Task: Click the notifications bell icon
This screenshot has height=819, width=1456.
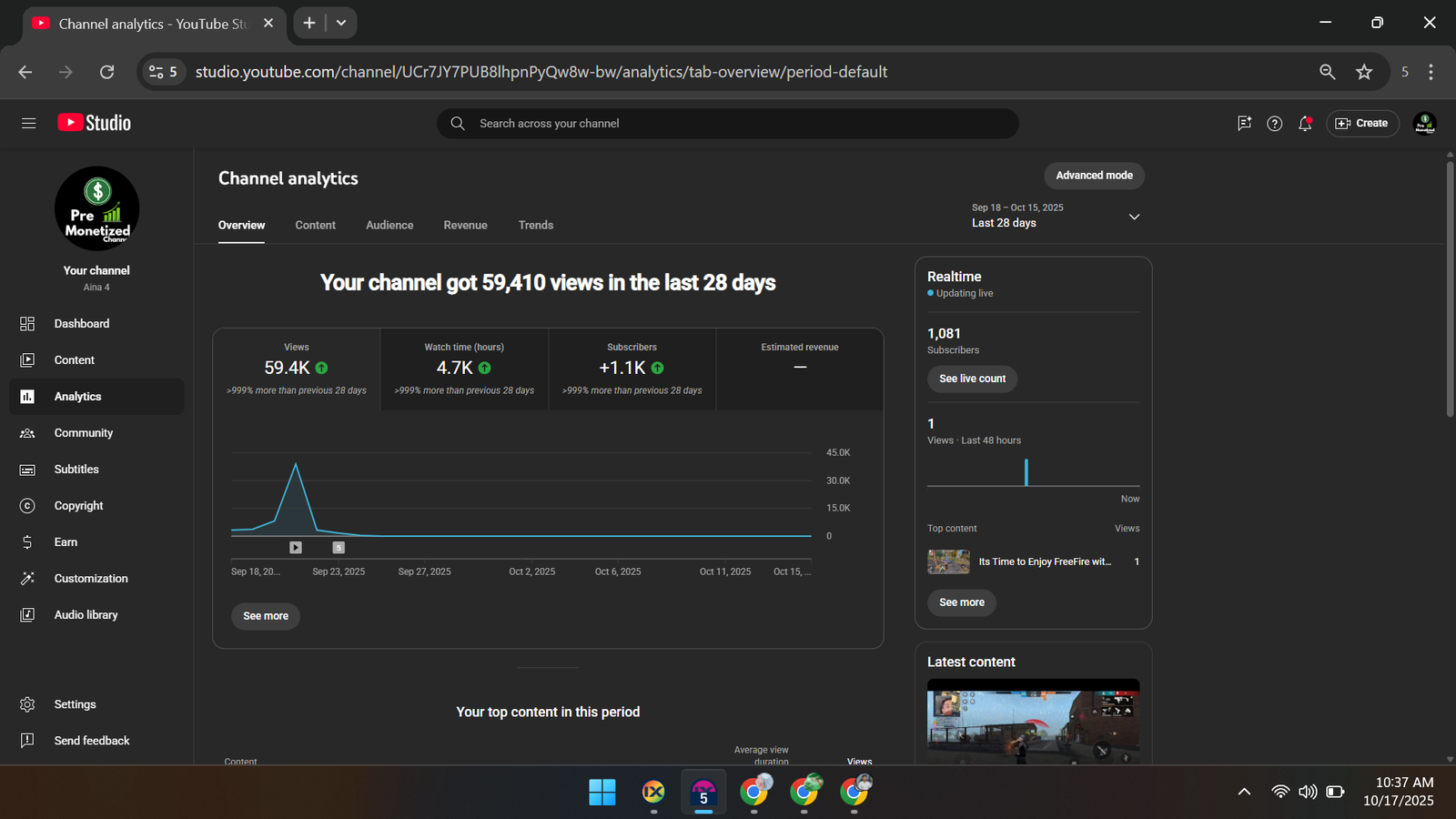Action: (1305, 123)
